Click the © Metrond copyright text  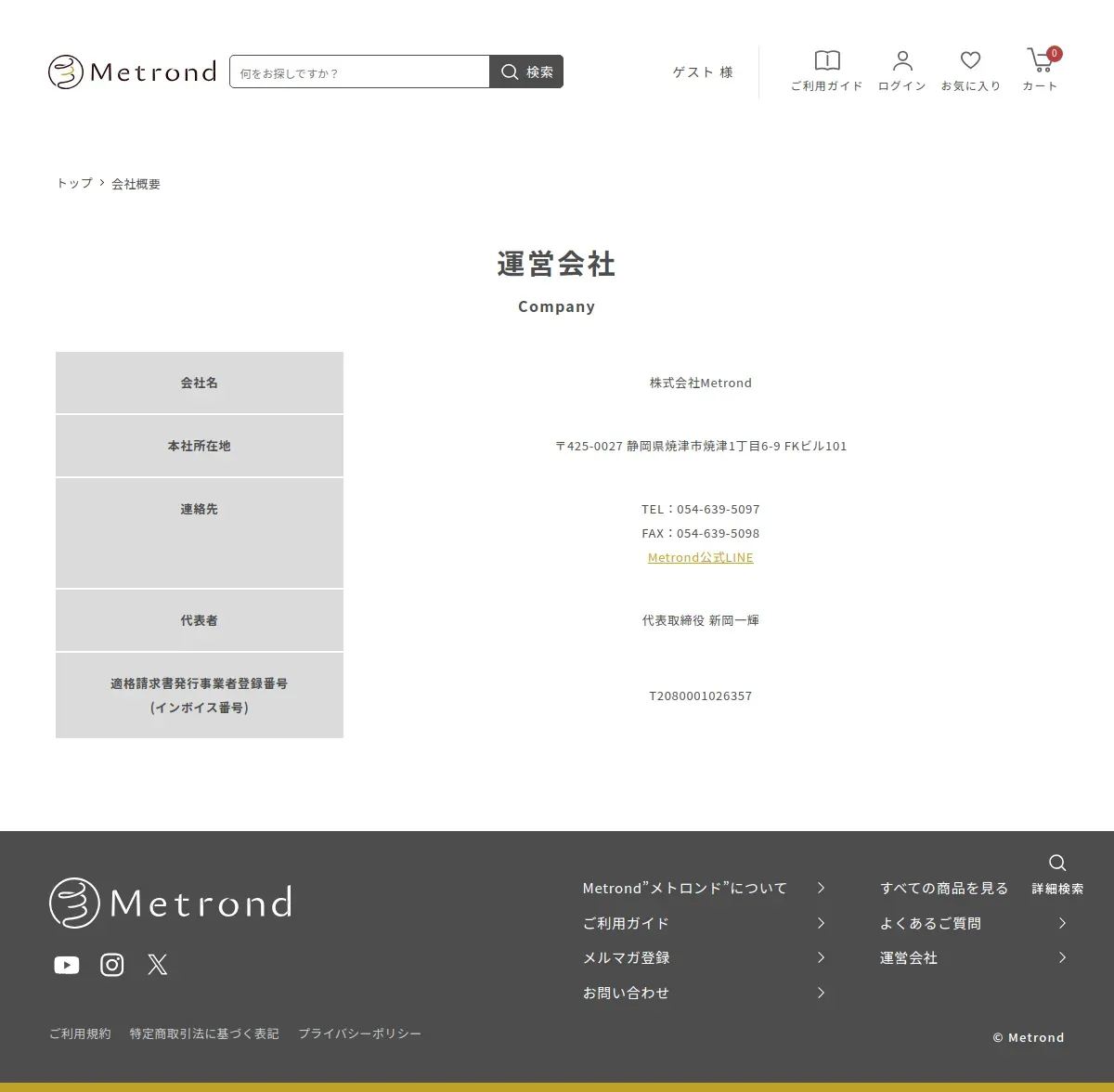(1029, 1037)
